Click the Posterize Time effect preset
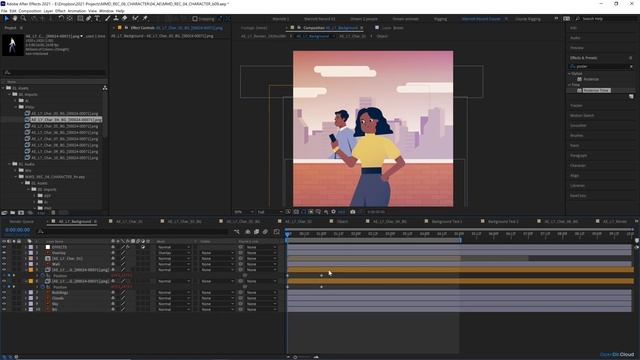Image resolution: width=640 pixels, height=360 pixels. click(x=596, y=90)
